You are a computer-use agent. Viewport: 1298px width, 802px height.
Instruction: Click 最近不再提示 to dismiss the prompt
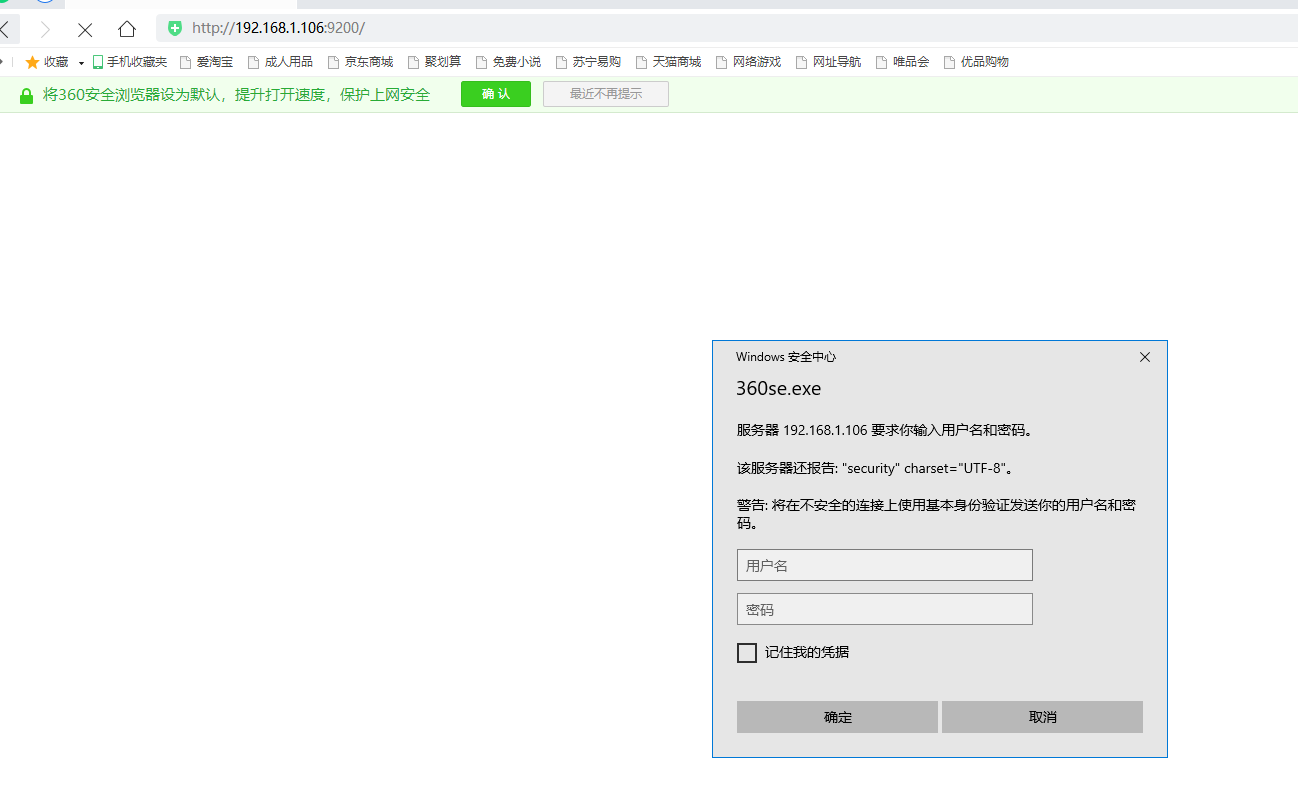pos(605,93)
